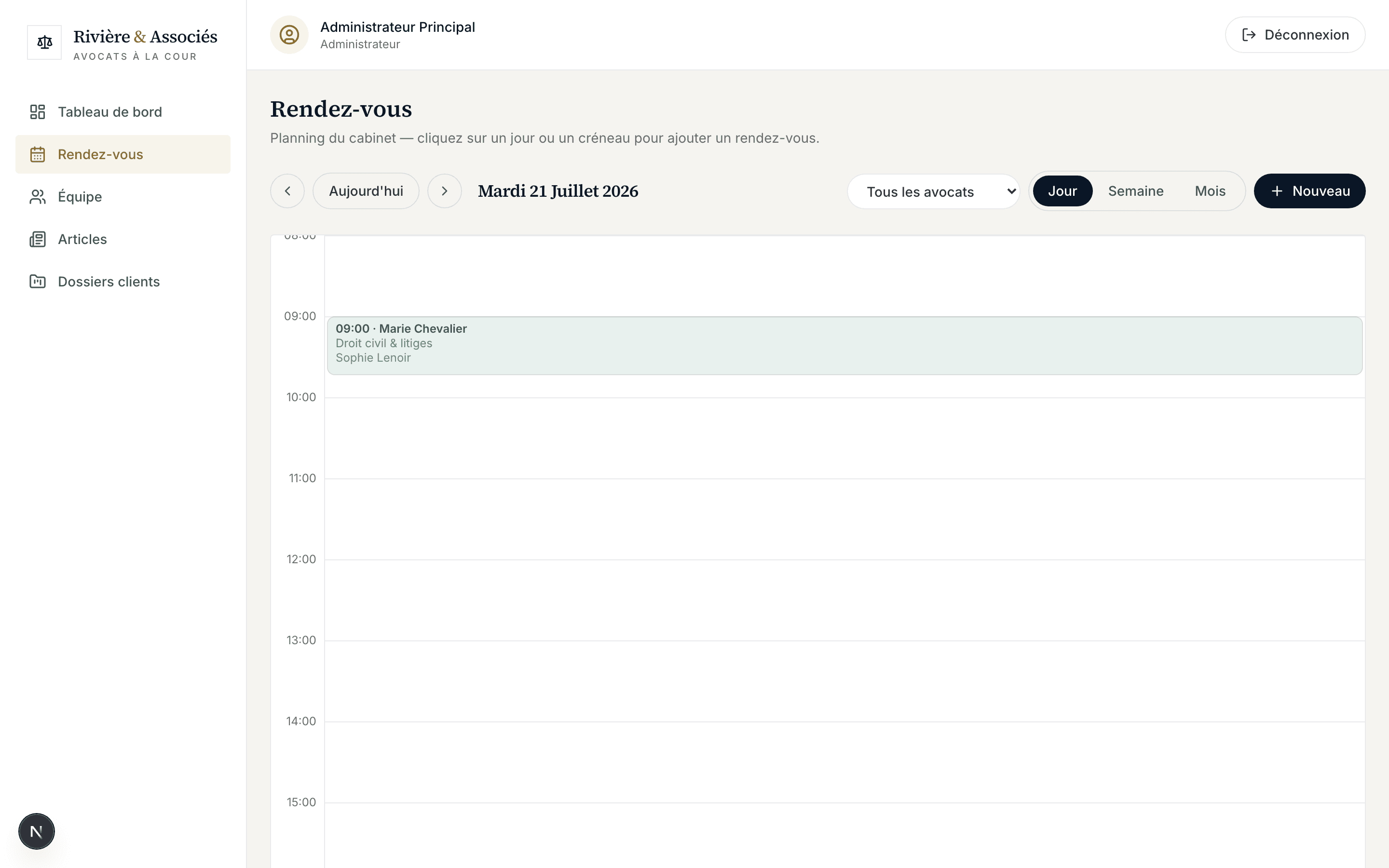Click the Sophie Lenoir text in appointment
Image resolution: width=1389 pixels, height=868 pixels.
(x=373, y=358)
